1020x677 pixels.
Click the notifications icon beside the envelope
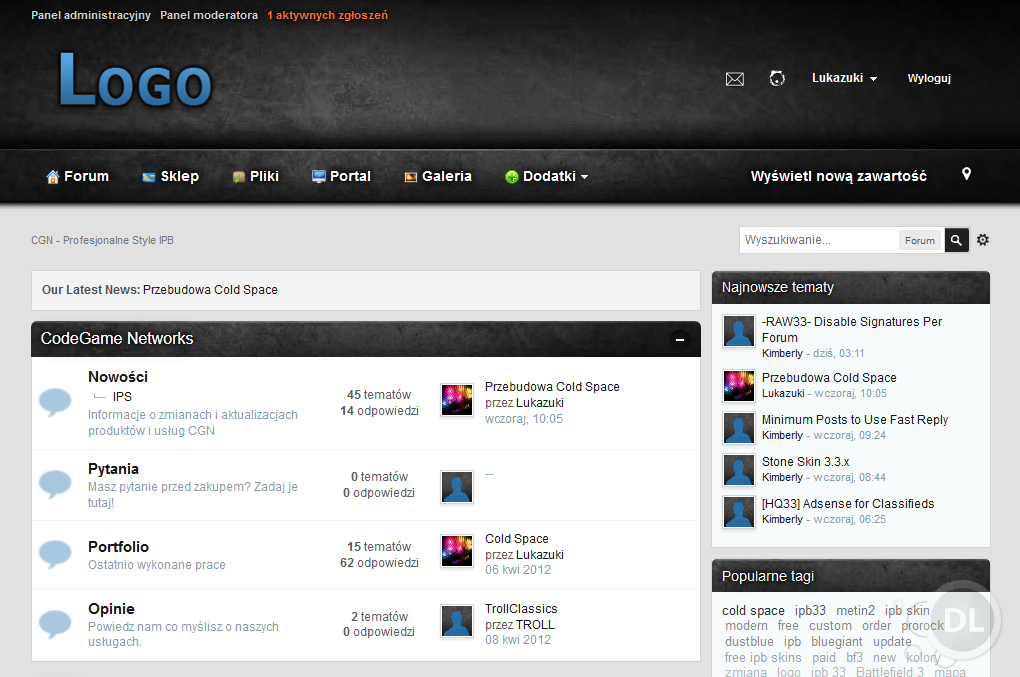pyautogui.click(x=777, y=78)
